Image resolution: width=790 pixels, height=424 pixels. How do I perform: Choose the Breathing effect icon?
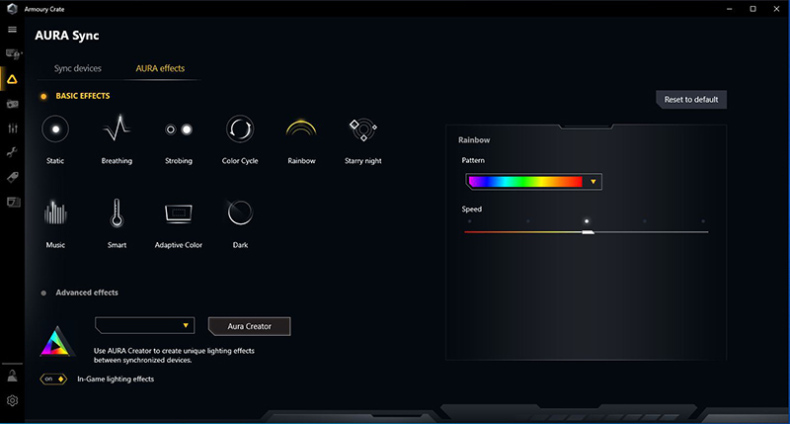pos(117,128)
